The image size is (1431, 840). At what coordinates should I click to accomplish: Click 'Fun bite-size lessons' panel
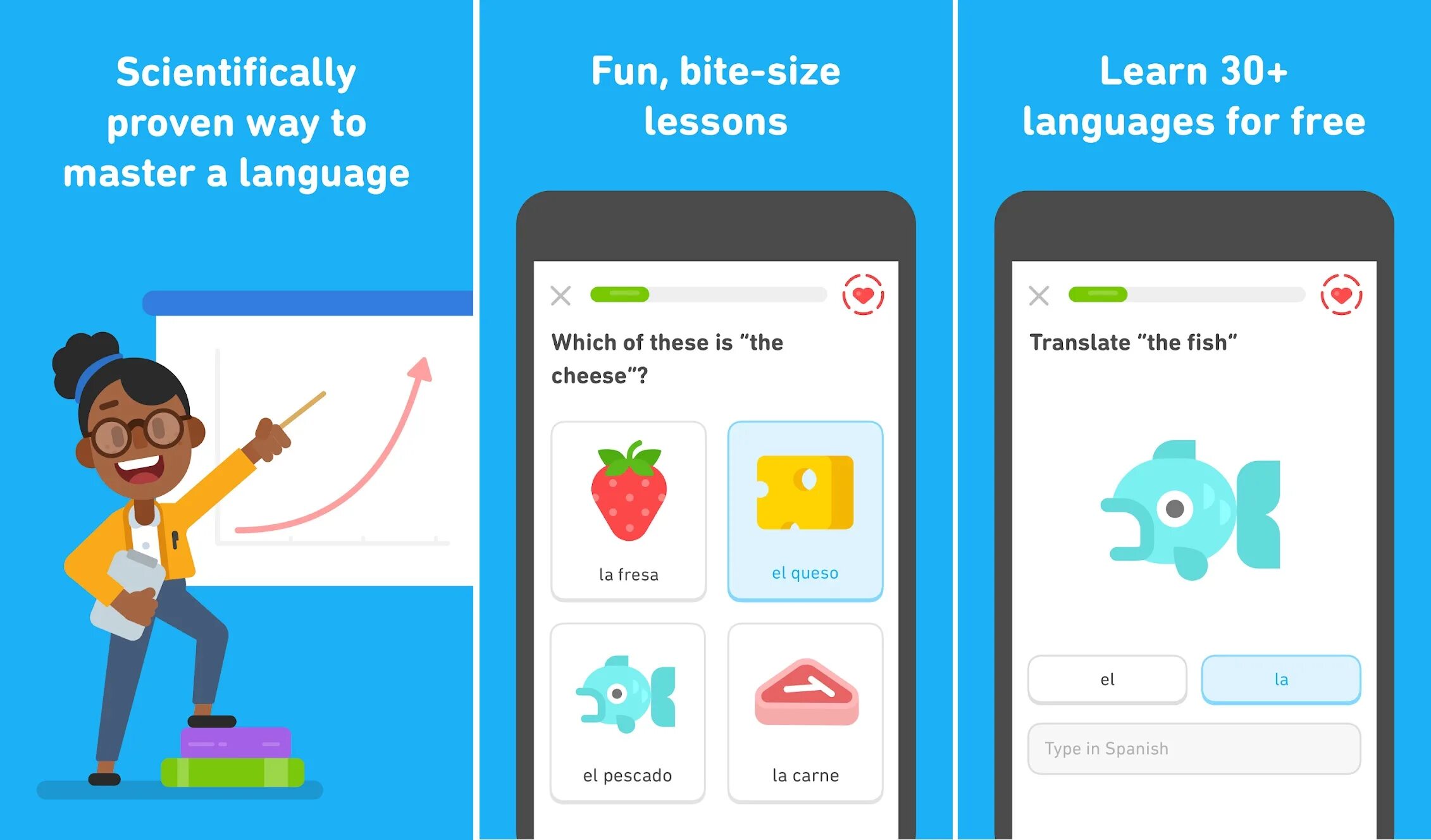[716, 420]
